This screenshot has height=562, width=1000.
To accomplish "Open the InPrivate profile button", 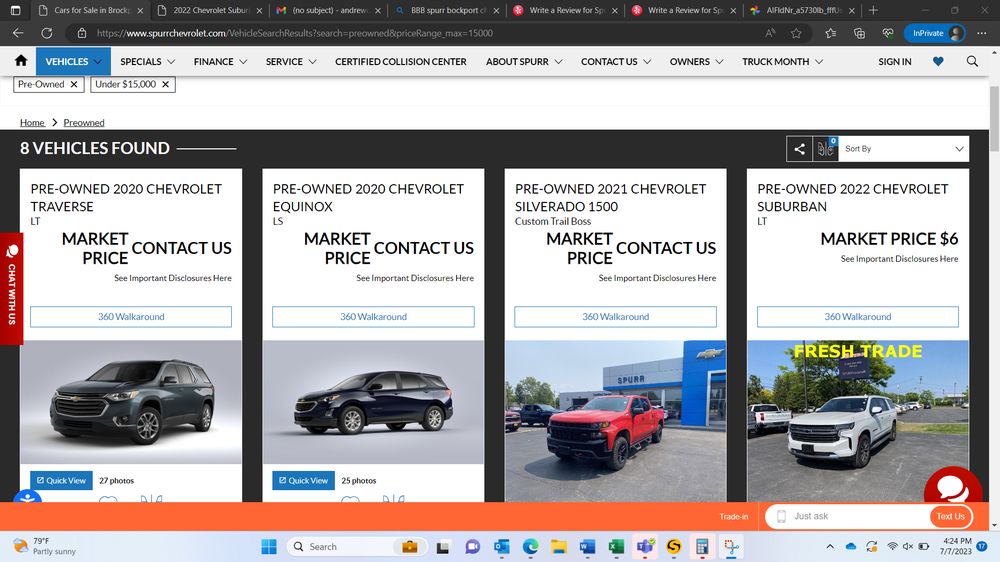I will pyautogui.click(x=934, y=33).
